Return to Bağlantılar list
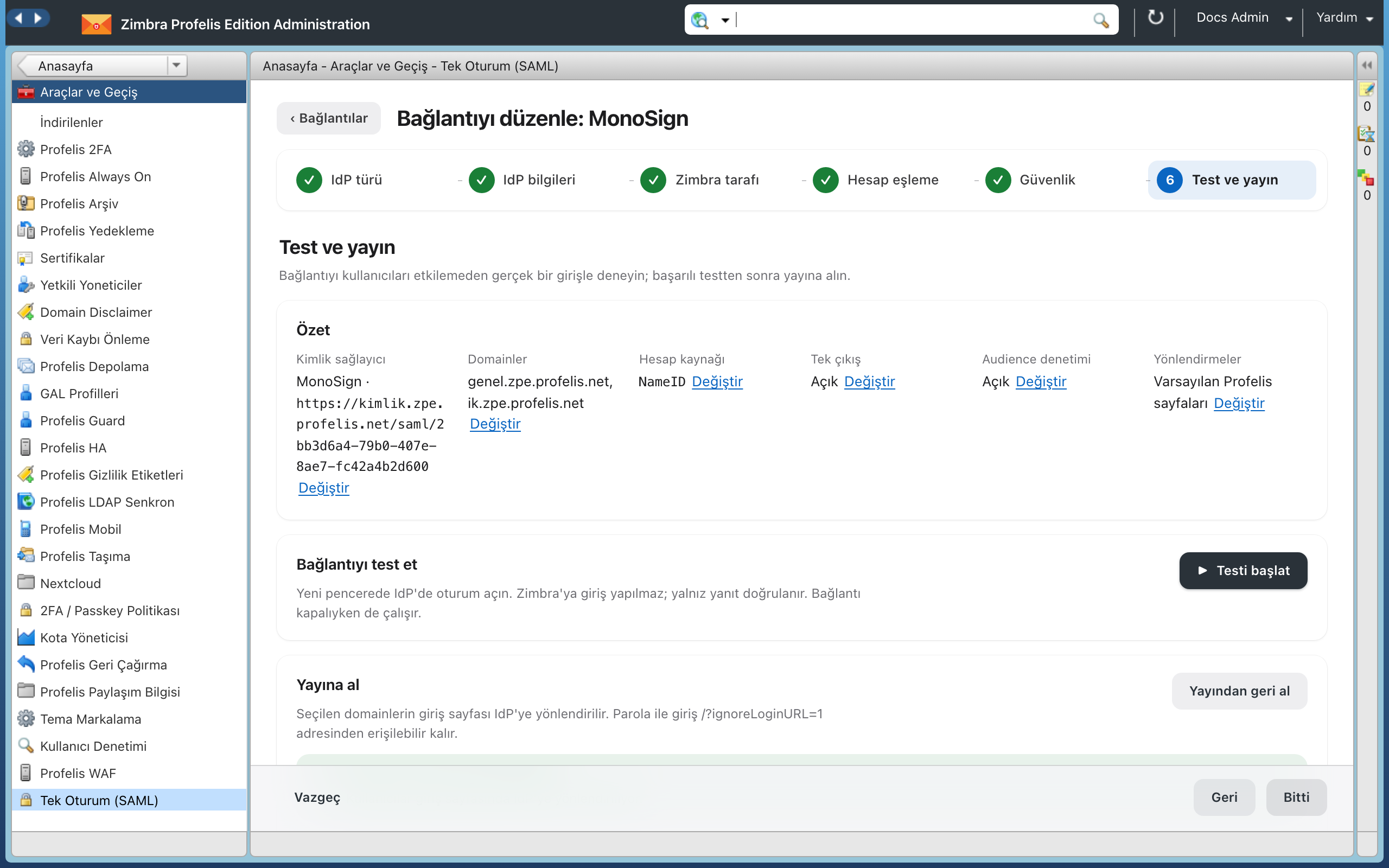 [x=328, y=118]
